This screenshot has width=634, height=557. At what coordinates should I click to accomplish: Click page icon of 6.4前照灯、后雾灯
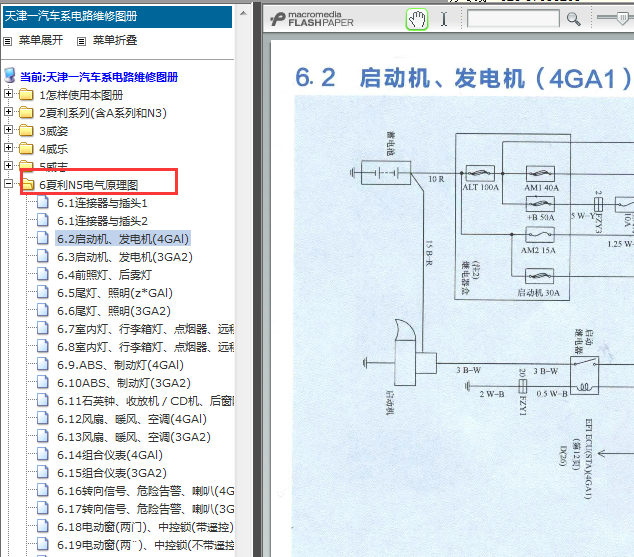coord(43,274)
